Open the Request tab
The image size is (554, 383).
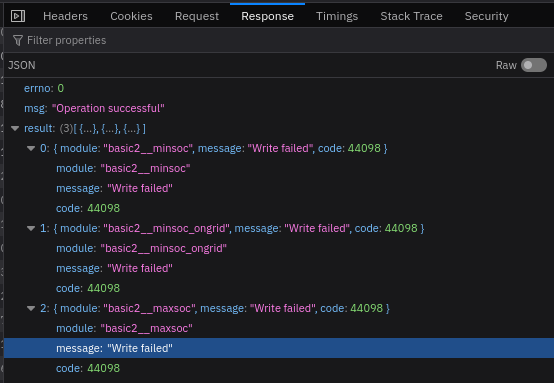(197, 16)
